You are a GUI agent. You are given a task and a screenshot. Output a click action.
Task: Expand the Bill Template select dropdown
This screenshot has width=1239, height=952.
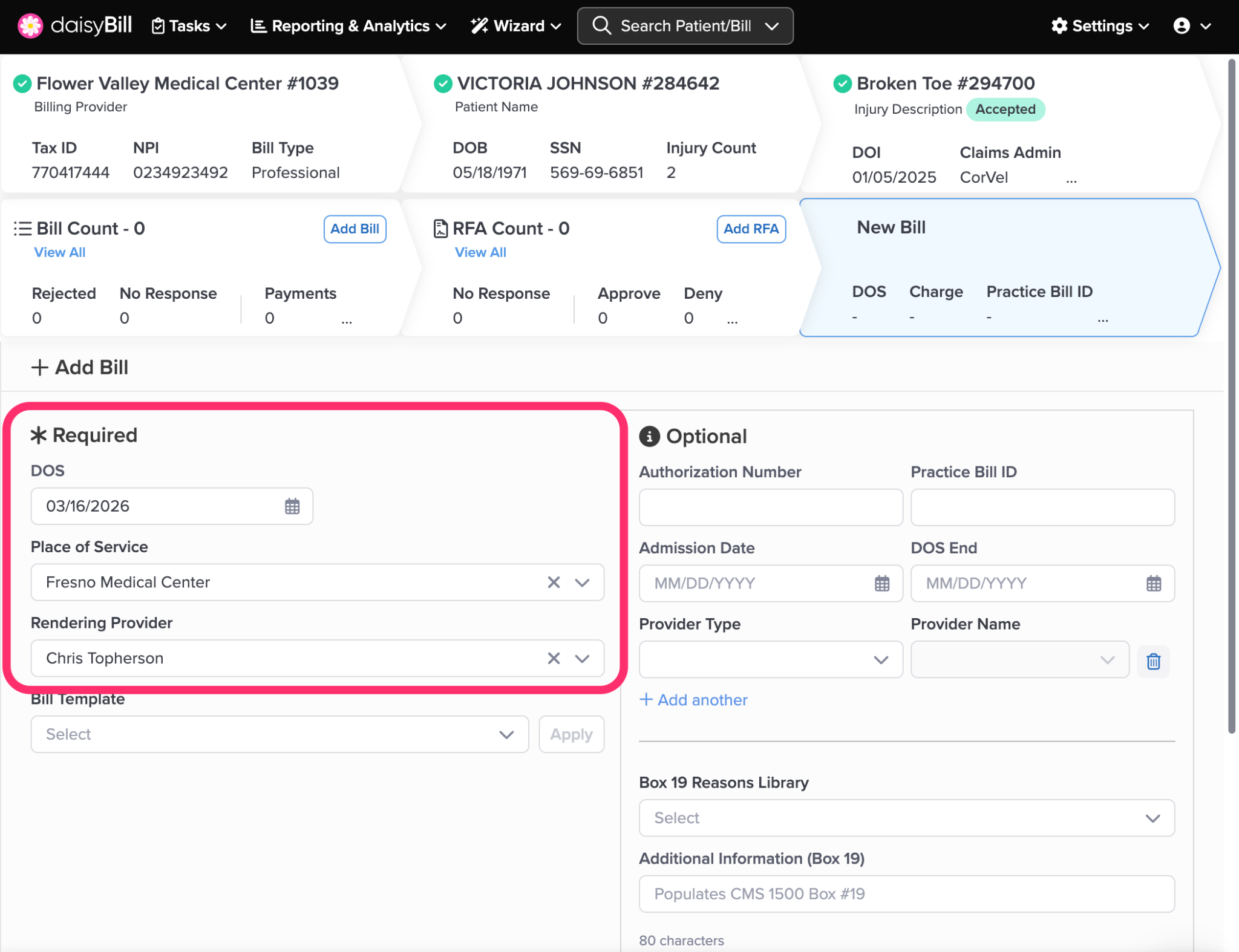pyautogui.click(x=506, y=734)
